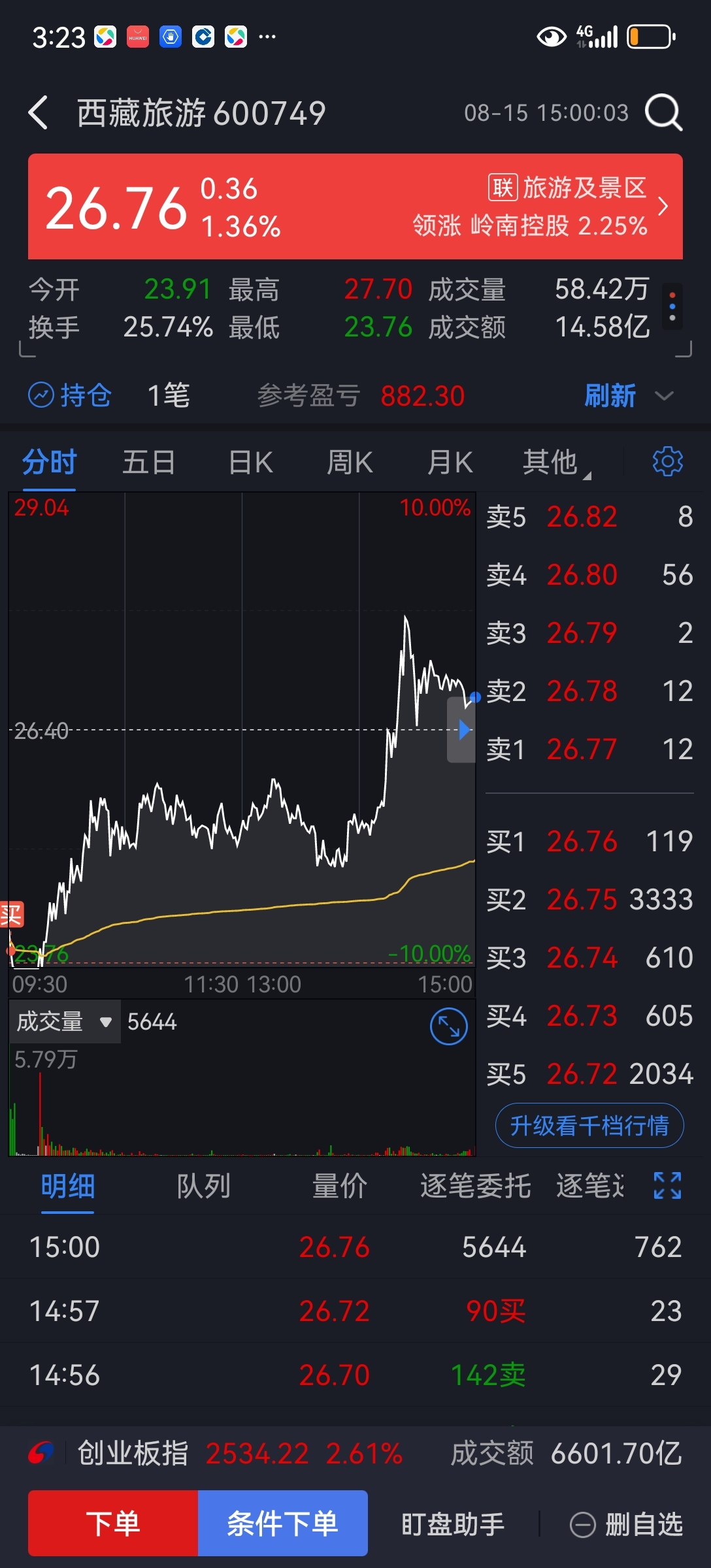The height and width of the screenshot is (1568, 711).
Task: Tap 创业板指 index ticker bar
Action: 355,1453
